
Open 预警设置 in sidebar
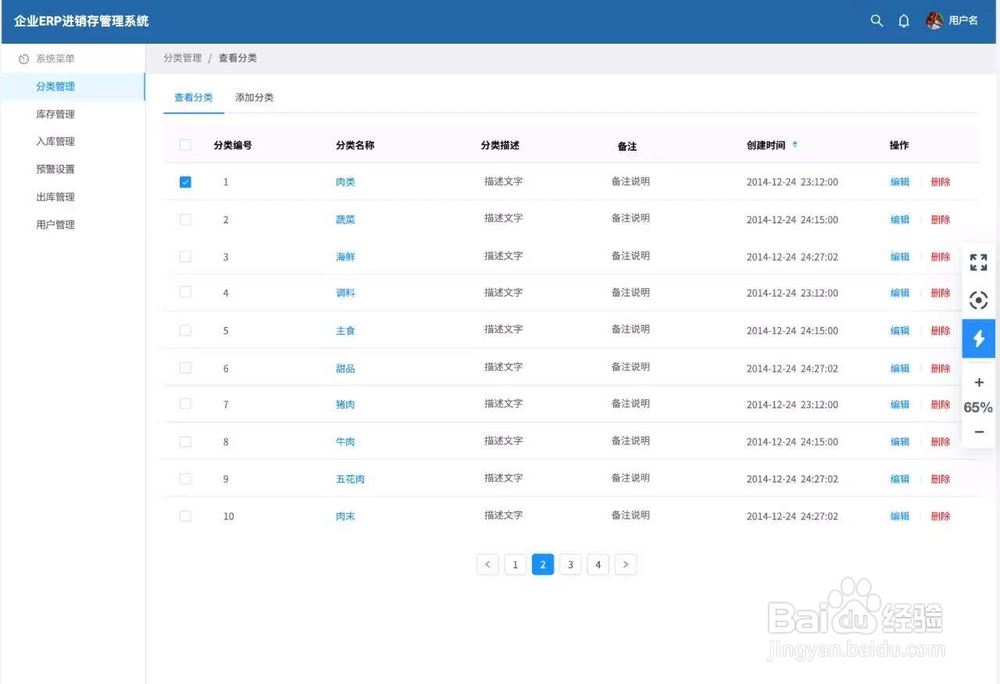pos(55,169)
